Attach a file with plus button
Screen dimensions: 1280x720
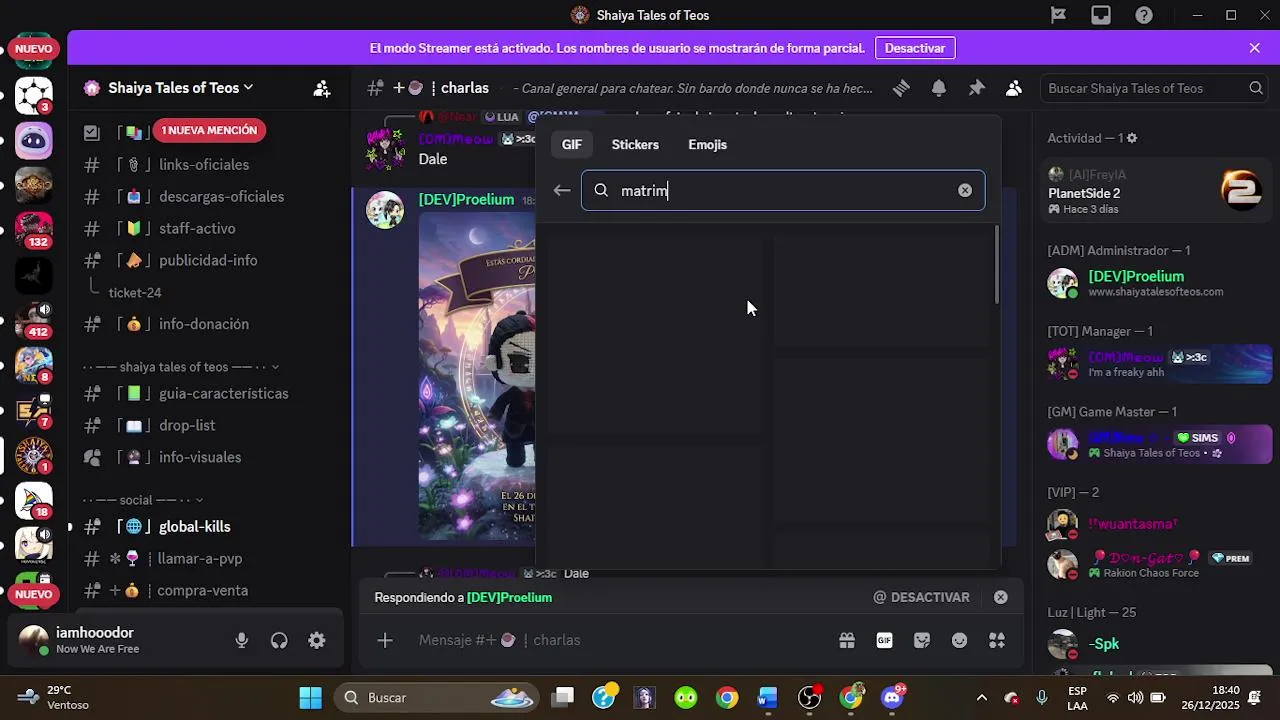(385, 640)
